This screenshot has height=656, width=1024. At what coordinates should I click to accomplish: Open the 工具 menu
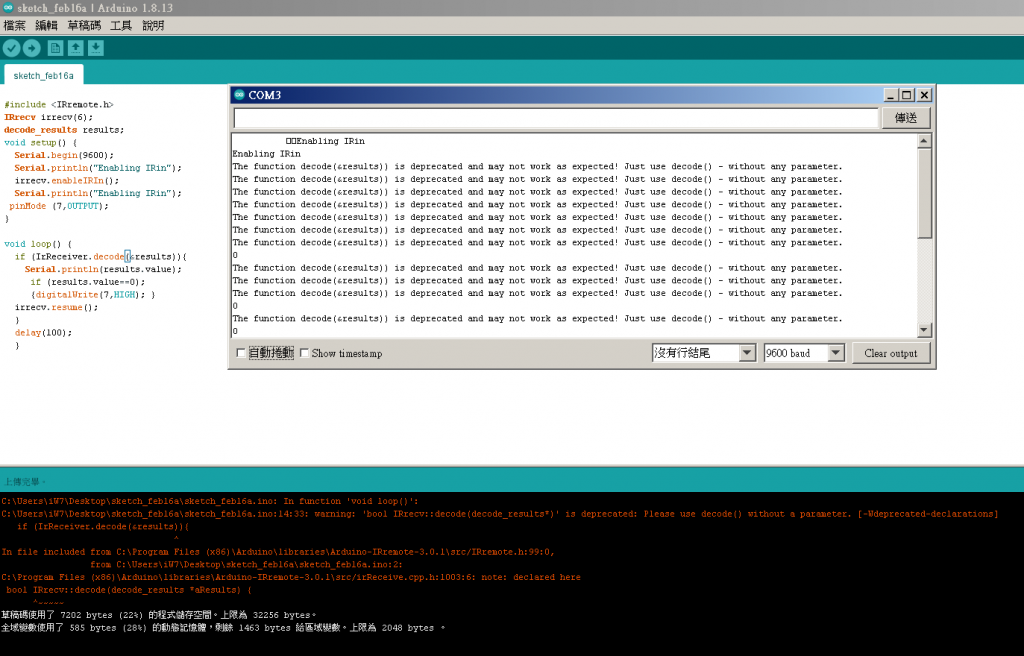point(121,25)
